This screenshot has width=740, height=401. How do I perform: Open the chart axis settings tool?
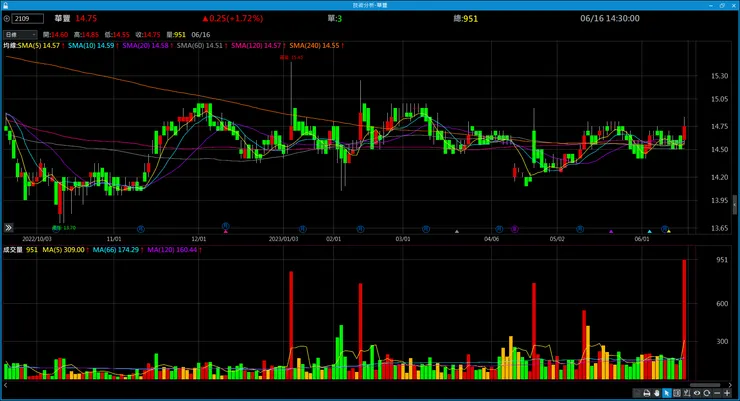coord(687,393)
